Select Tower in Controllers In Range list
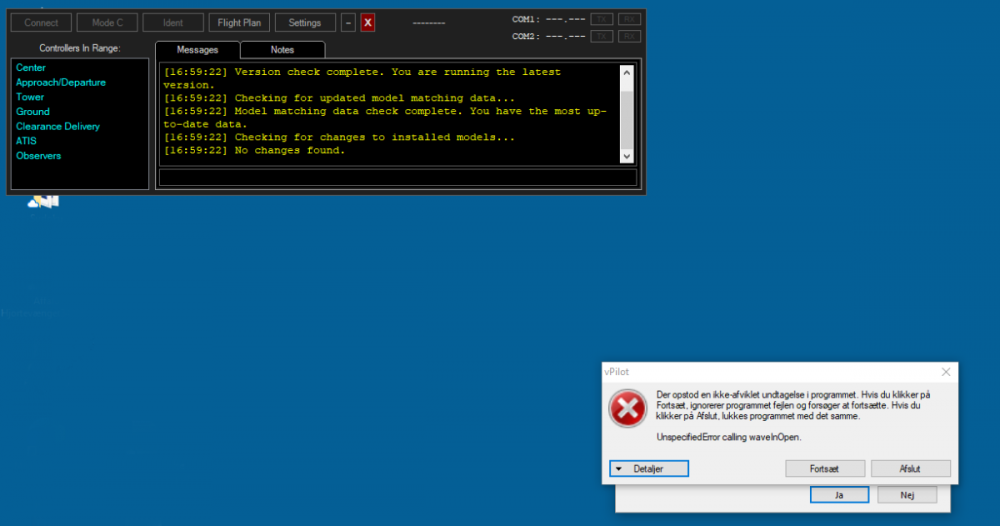Viewport: 1000px width, 526px height. pos(30,97)
